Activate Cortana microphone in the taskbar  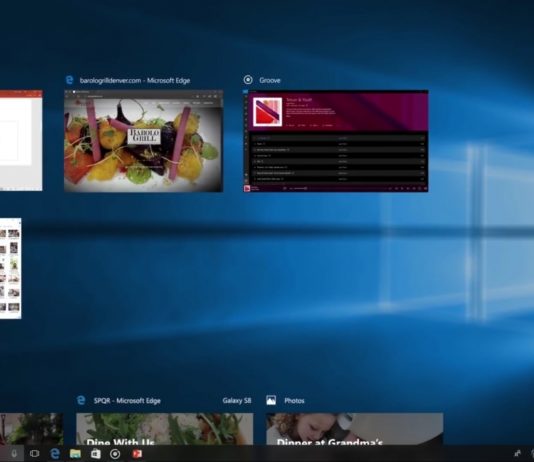14,454
